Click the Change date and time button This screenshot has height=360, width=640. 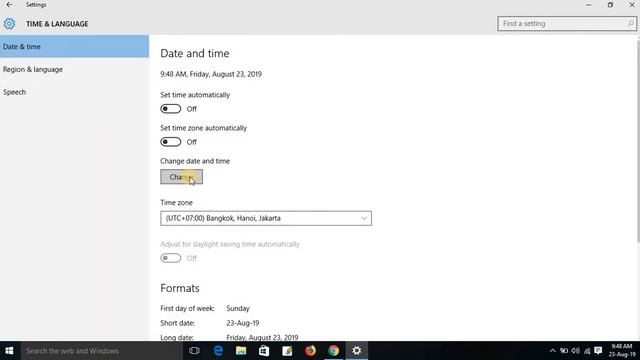(x=181, y=177)
